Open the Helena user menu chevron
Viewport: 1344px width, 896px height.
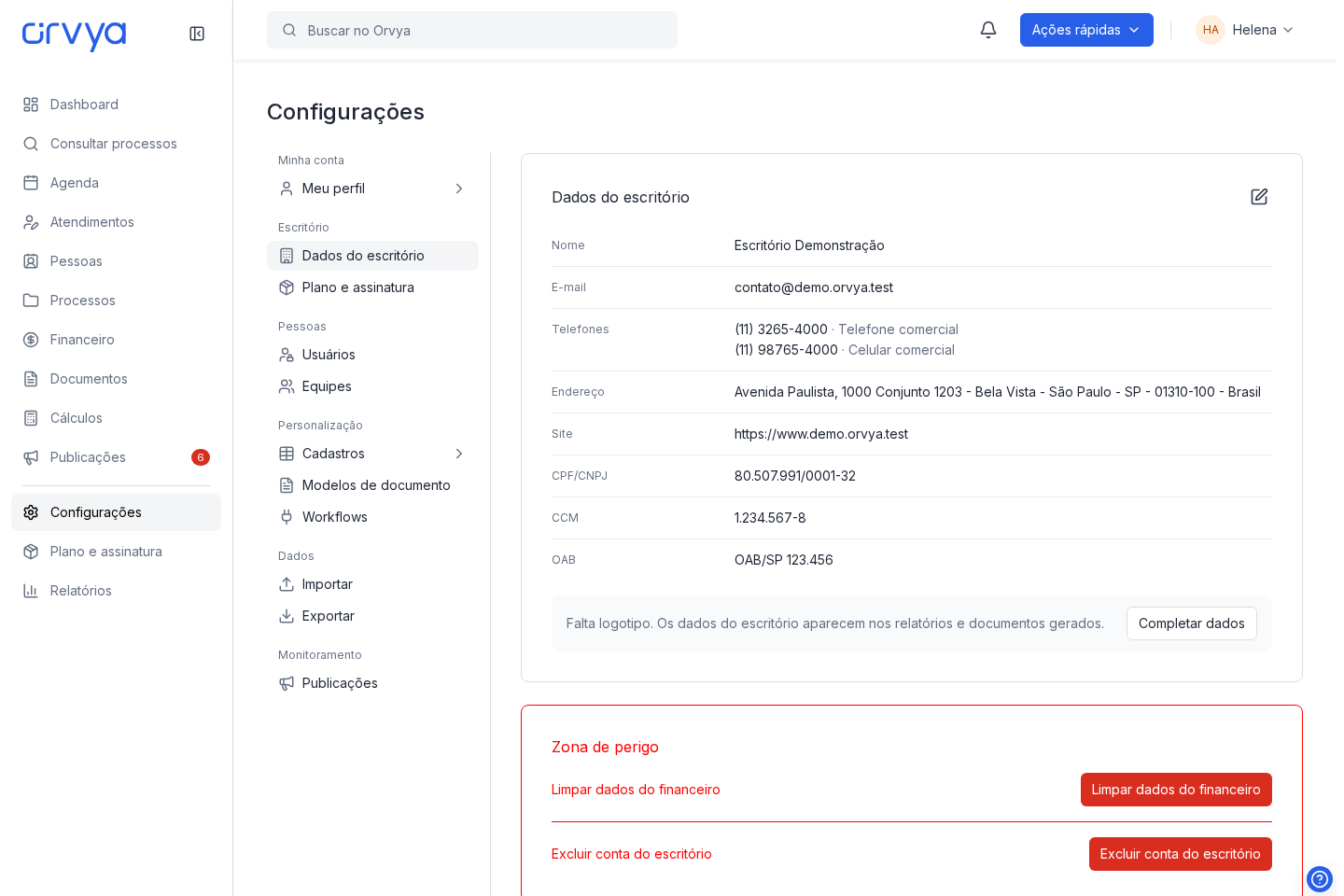point(1288,30)
